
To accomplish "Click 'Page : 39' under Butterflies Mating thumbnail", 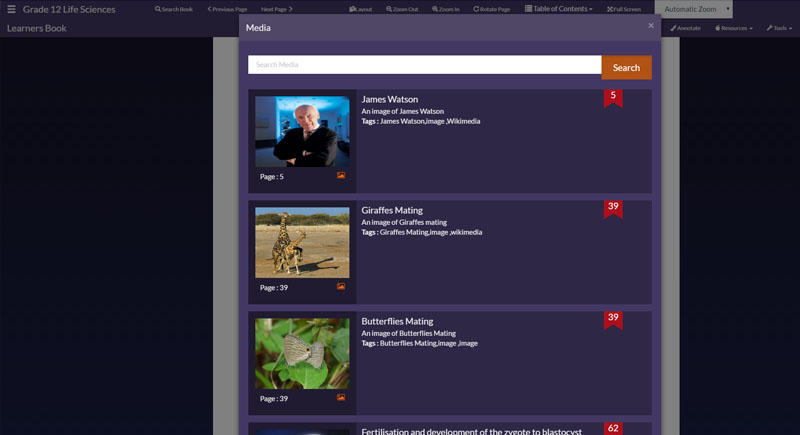I will click(x=273, y=399).
